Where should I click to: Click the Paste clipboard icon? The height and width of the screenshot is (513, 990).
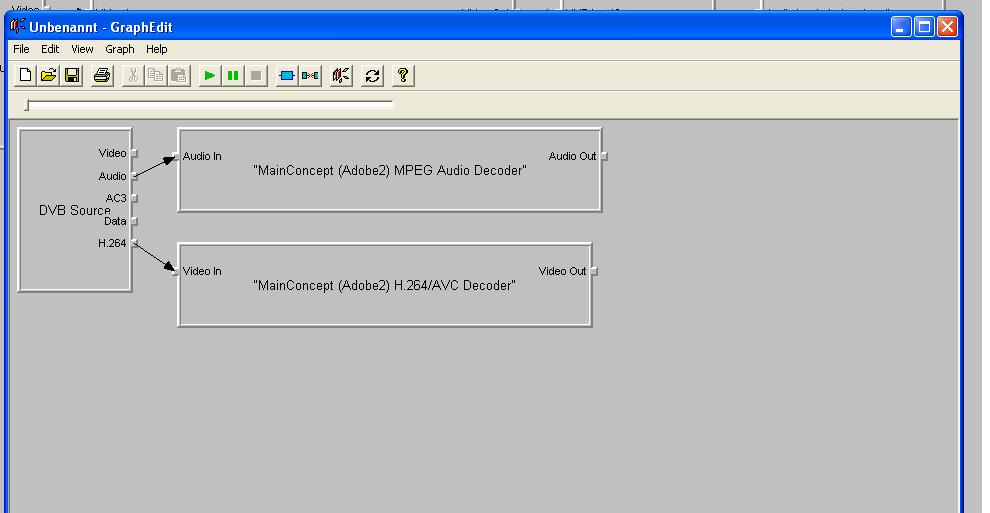tap(179, 76)
